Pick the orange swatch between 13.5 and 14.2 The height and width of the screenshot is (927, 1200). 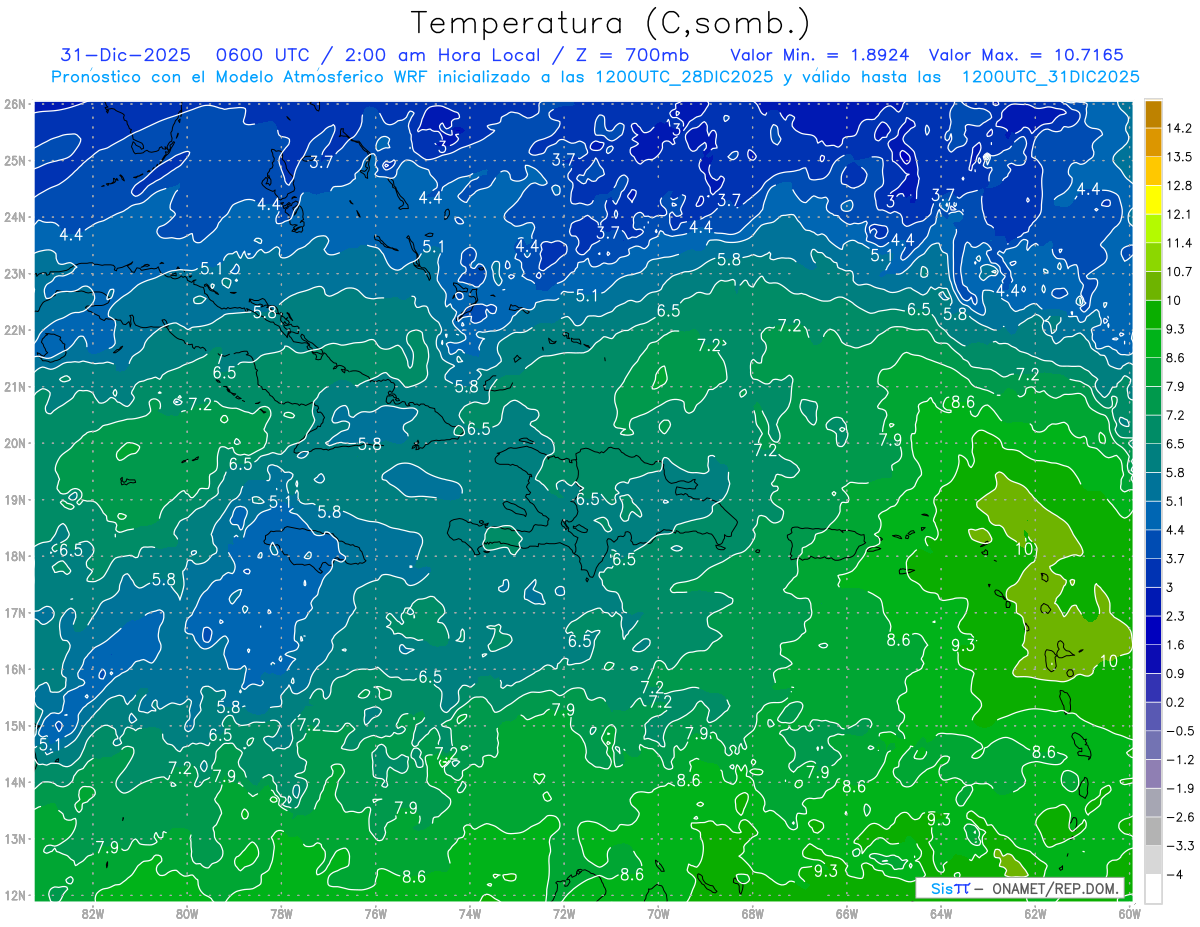[x=1153, y=142]
